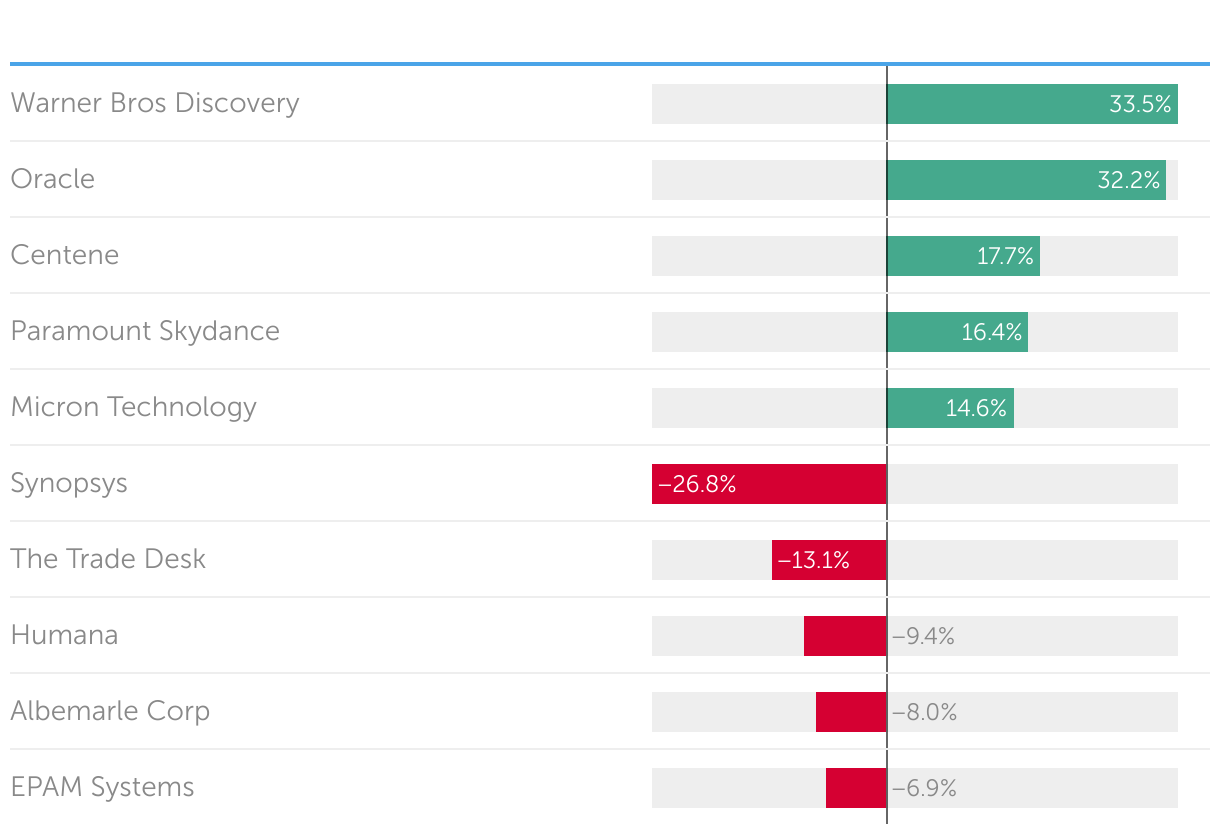This screenshot has width=1220, height=834.
Task: Open the Paramount Skydance label
Action: 145,331
